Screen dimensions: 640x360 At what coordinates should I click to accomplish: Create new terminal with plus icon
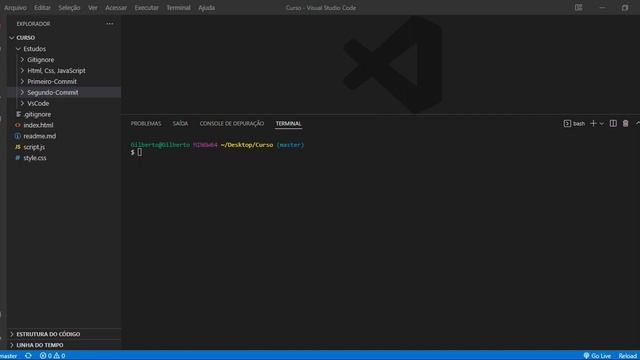593,123
